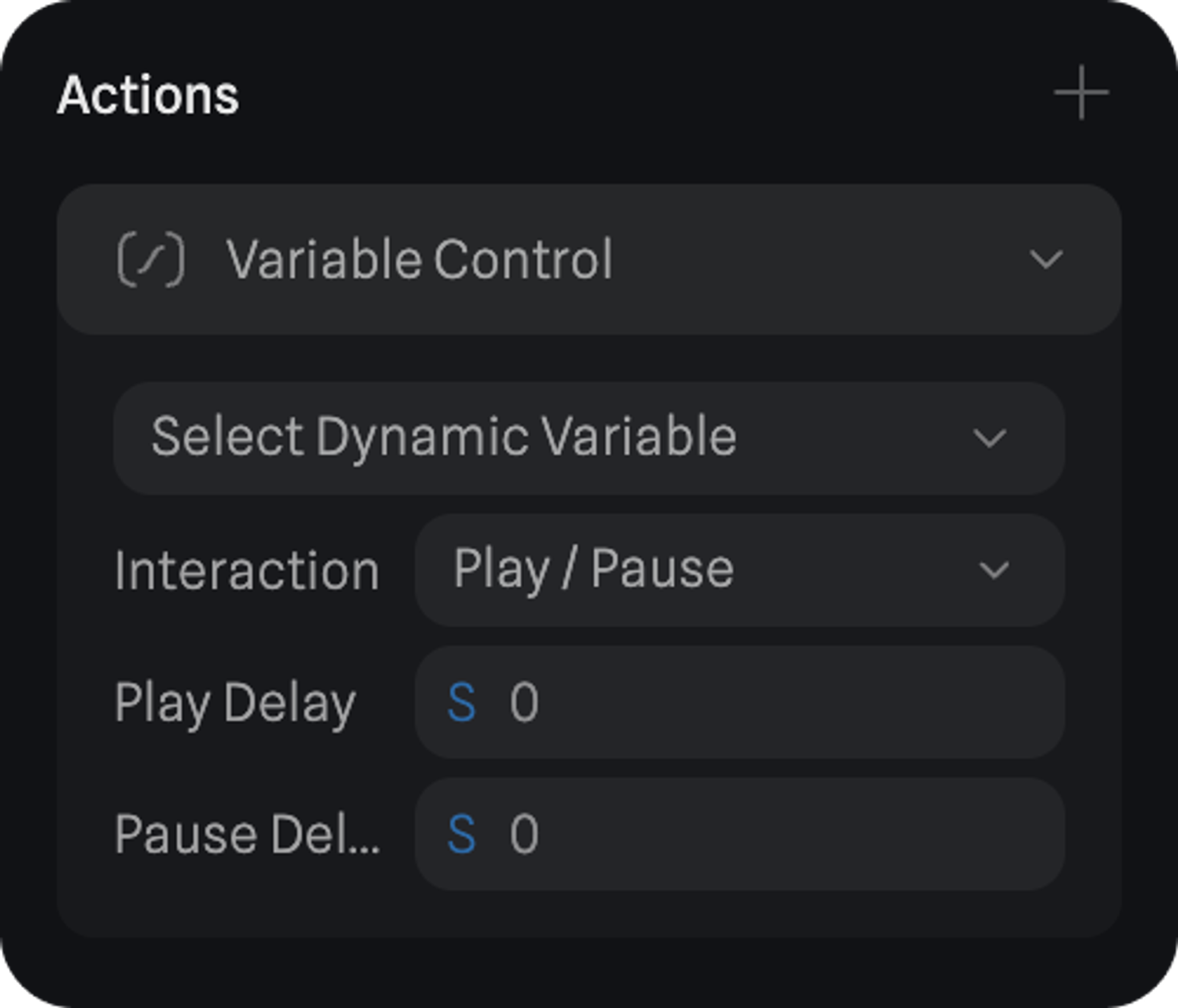Click the blue S icon for Pause Delay

[x=462, y=834]
